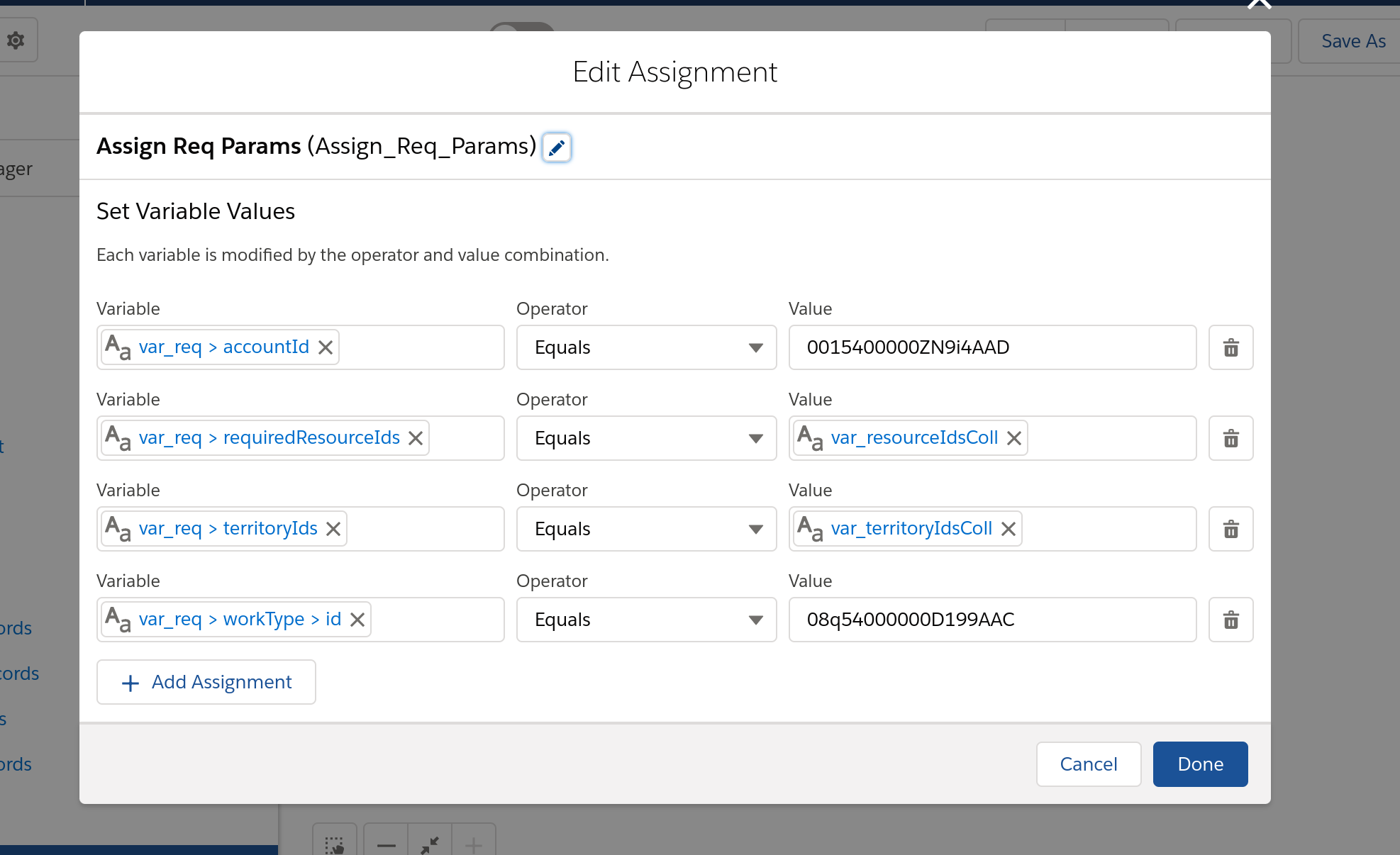Open Operator dropdown for workType id row
Image resolution: width=1400 pixels, height=855 pixels.
(646, 620)
